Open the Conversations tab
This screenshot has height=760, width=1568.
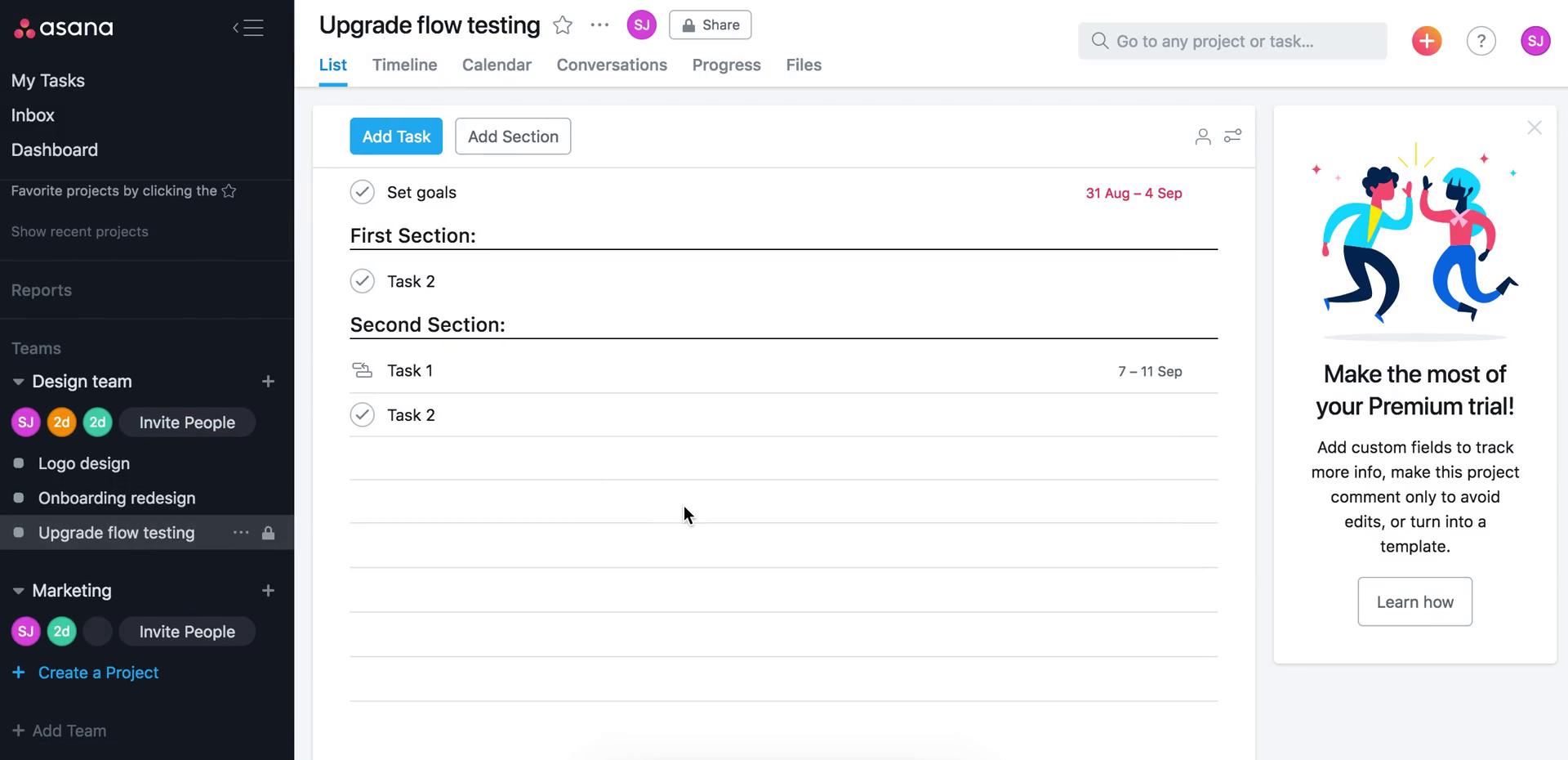click(x=612, y=65)
